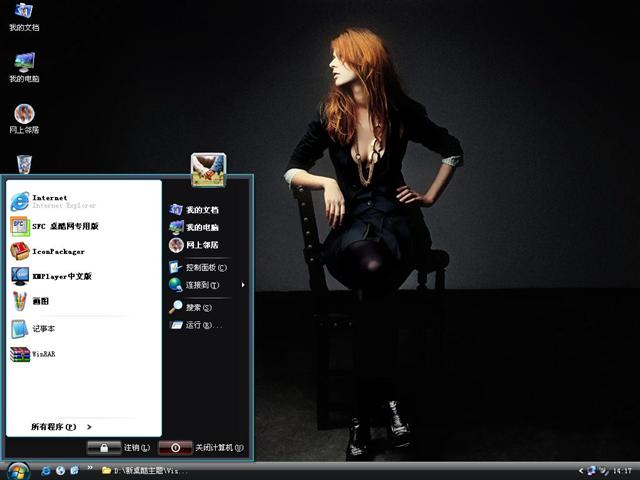
Task: Open 网上邻居 desktop icon
Action: click(x=24, y=119)
